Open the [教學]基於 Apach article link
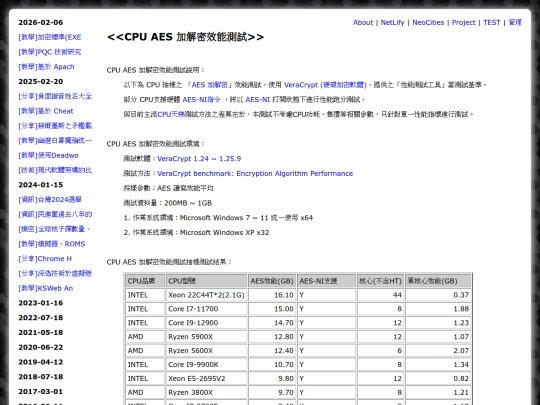 (46, 67)
